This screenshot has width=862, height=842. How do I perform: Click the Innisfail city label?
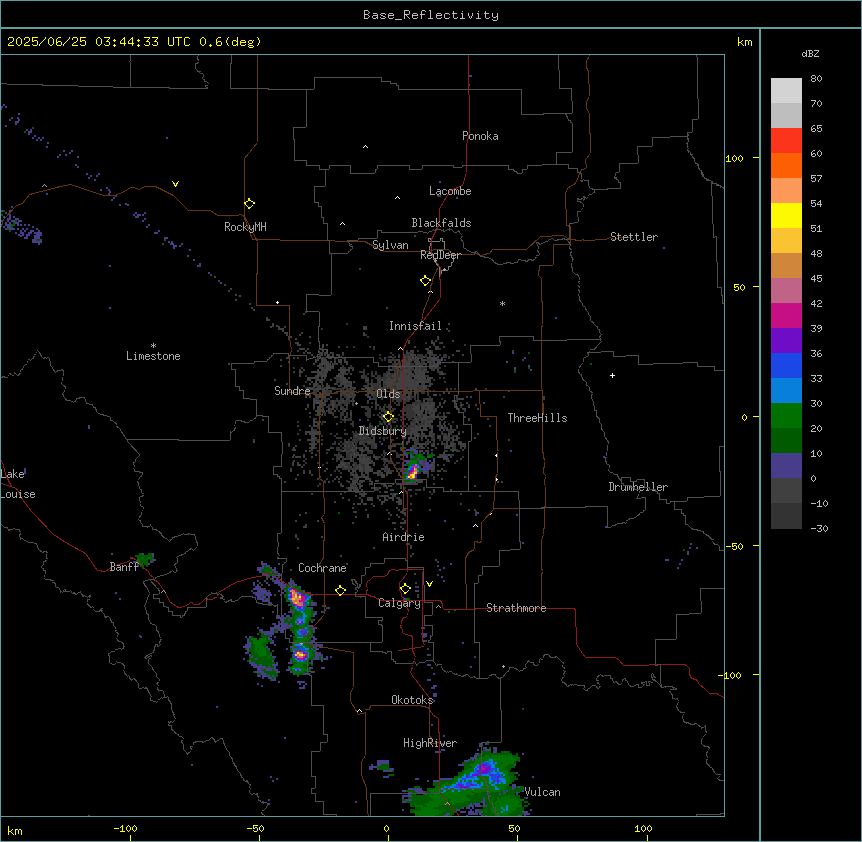coord(415,326)
